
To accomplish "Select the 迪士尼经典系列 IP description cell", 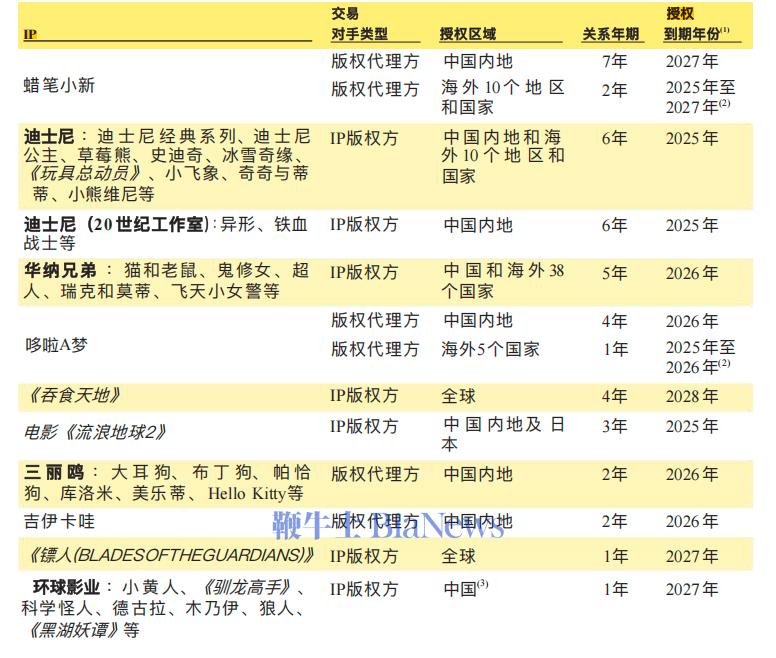I will pos(167,165).
